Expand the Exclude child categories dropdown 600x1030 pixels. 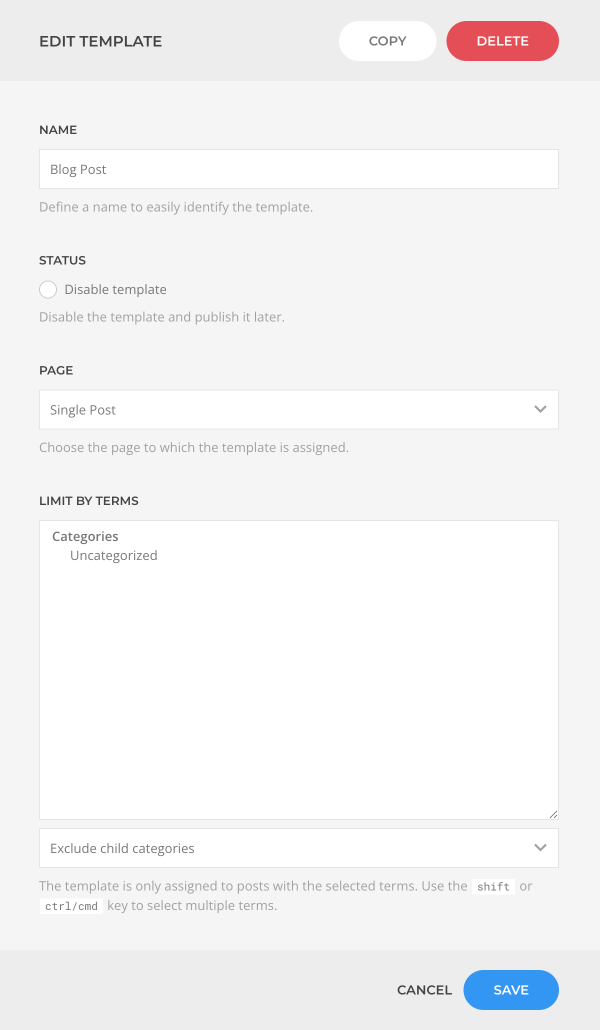pos(298,847)
